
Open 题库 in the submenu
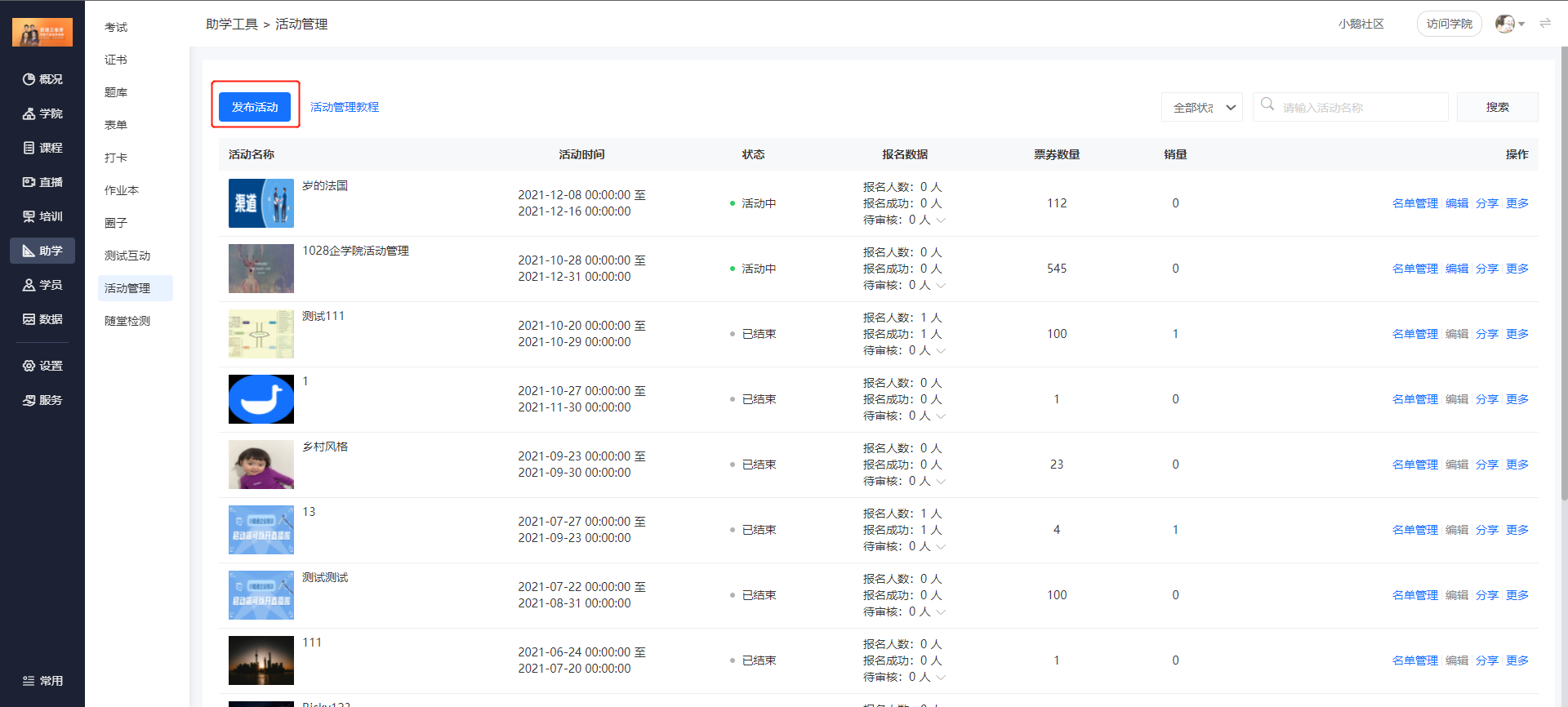(x=116, y=92)
